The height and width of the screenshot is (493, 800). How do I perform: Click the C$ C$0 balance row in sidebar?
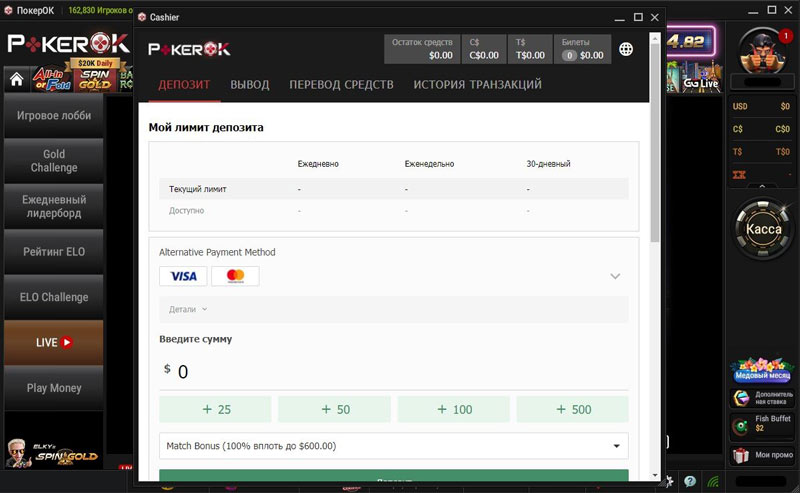(x=761, y=129)
